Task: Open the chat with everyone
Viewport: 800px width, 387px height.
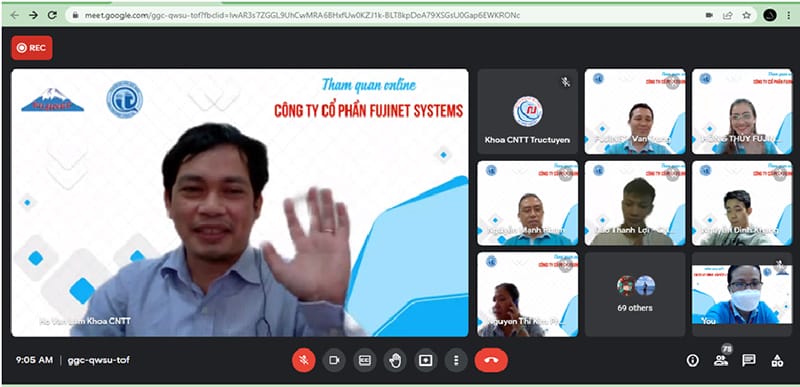Action: coord(749,360)
